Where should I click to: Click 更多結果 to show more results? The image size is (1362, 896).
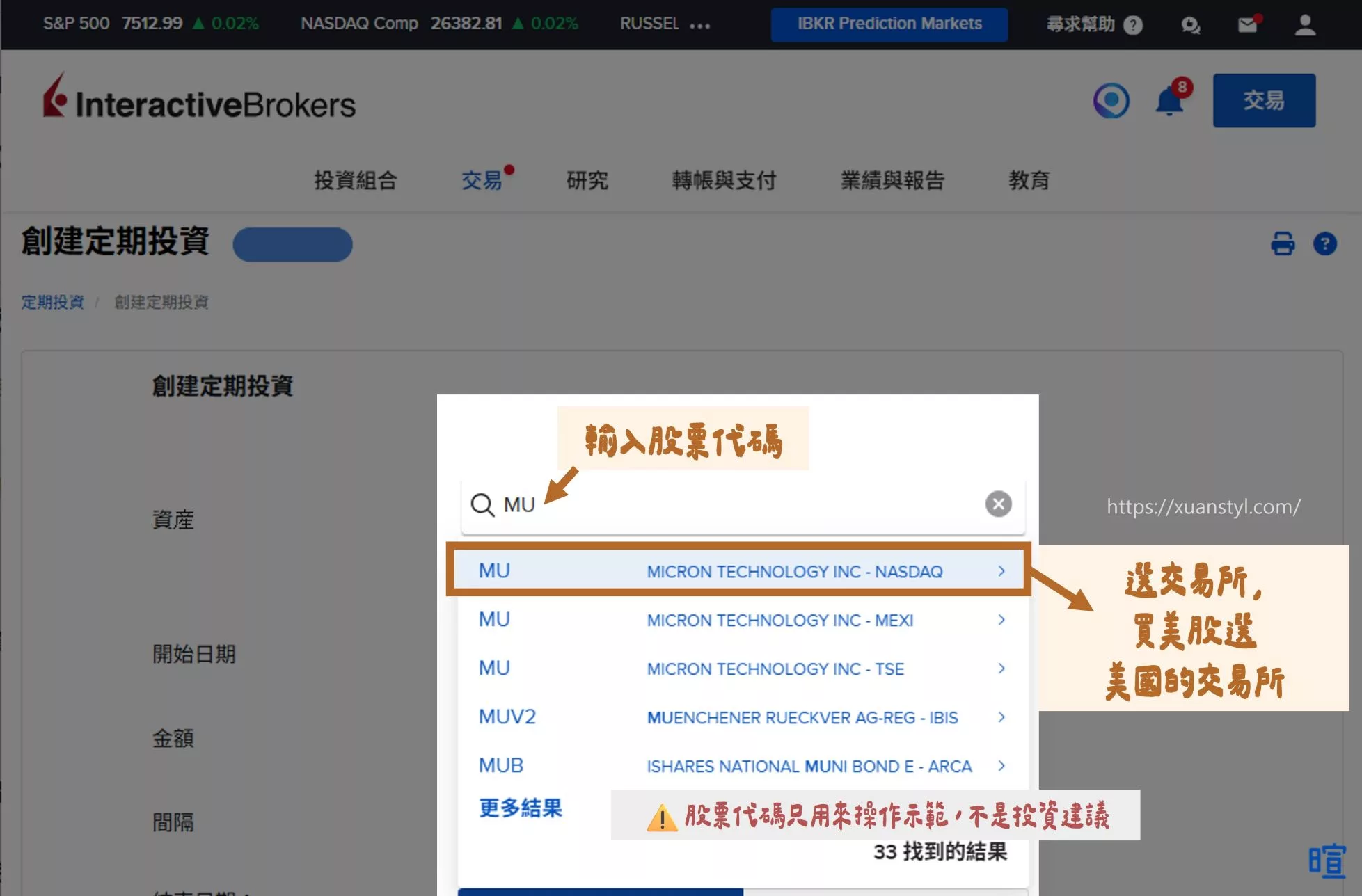[x=521, y=808]
